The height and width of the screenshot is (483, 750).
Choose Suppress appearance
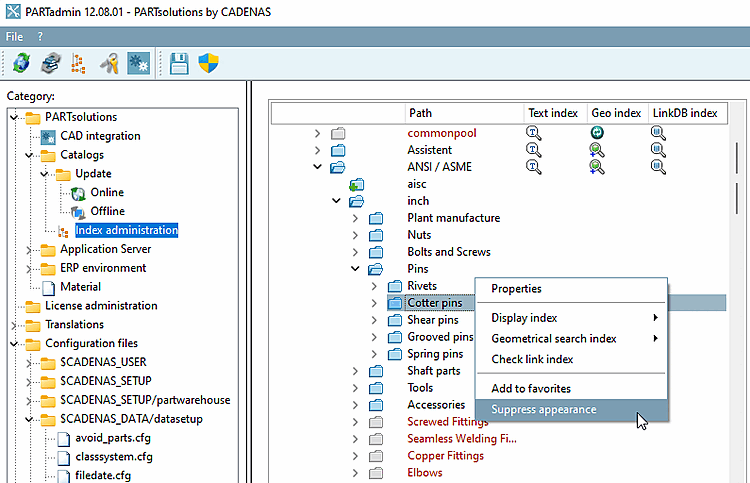[571, 410]
